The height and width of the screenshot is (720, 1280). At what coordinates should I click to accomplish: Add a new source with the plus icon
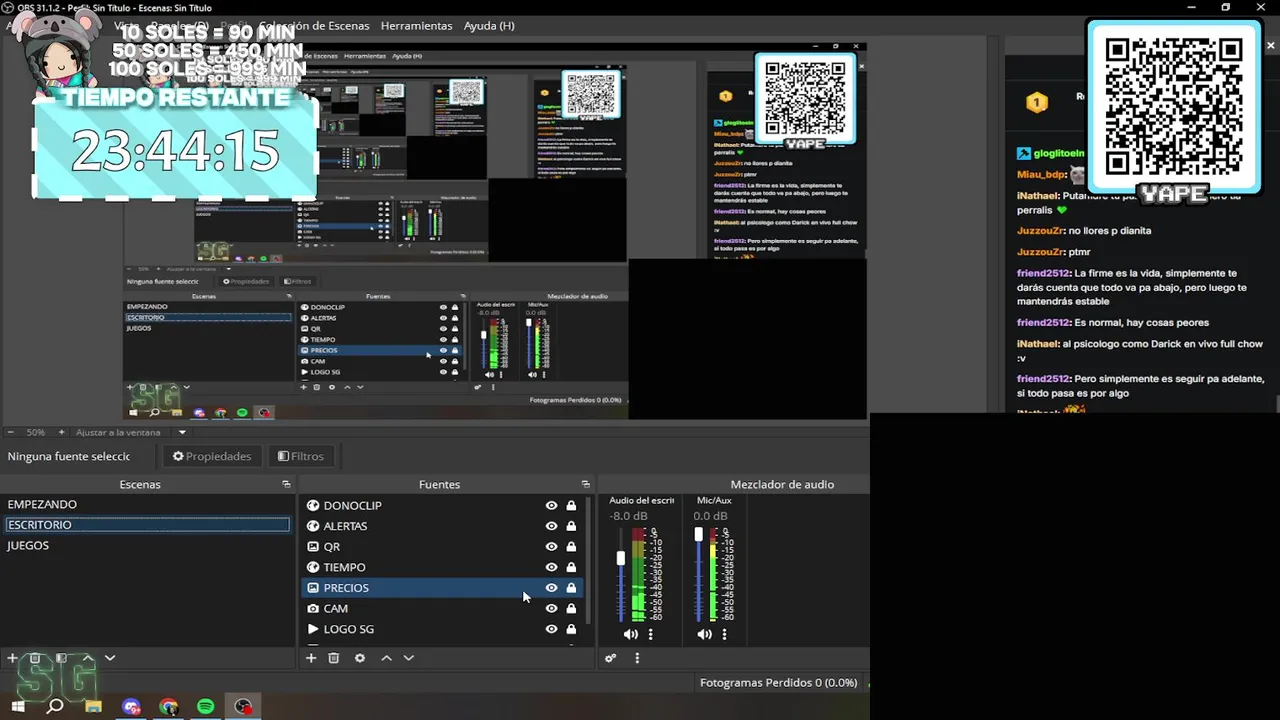tap(311, 658)
